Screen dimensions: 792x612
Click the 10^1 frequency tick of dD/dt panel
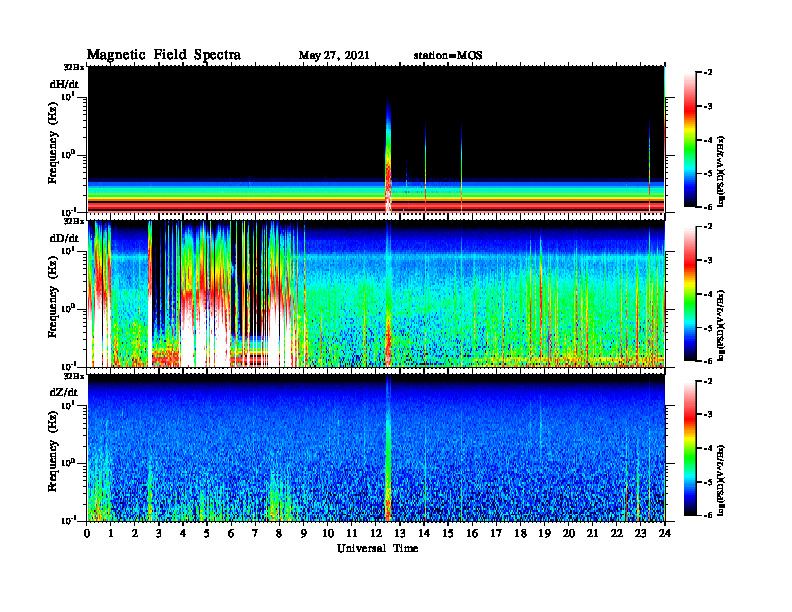coord(68,251)
